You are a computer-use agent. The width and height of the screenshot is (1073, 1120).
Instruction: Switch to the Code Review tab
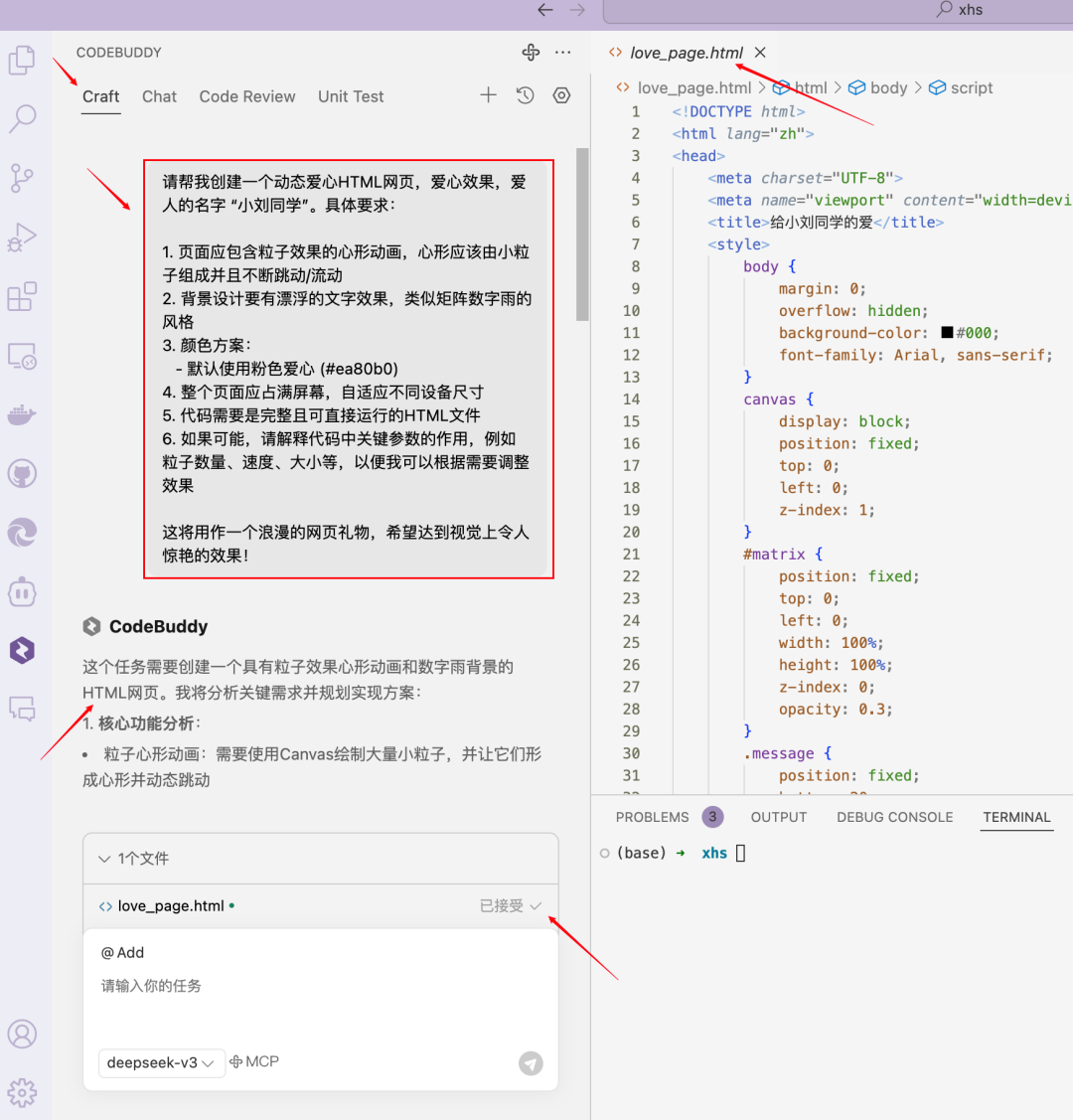[x=247, y=96]
